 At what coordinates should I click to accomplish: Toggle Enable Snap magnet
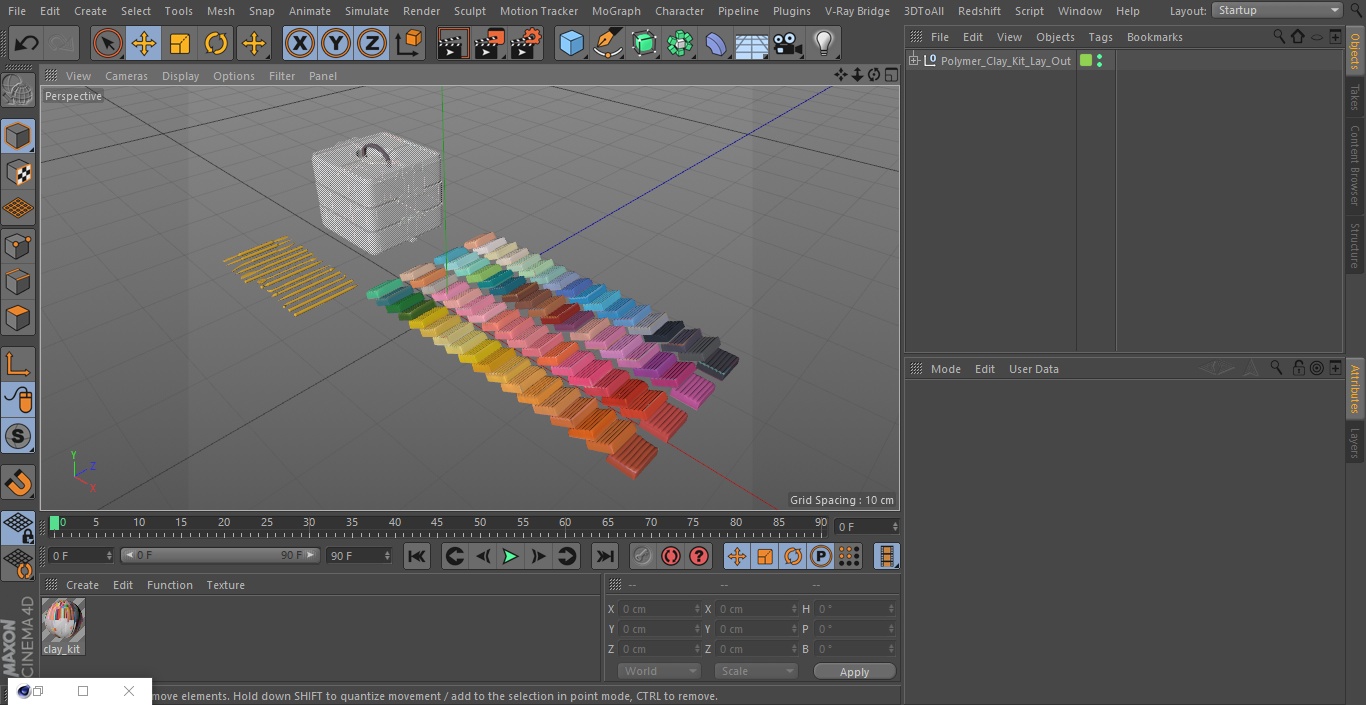18,482
